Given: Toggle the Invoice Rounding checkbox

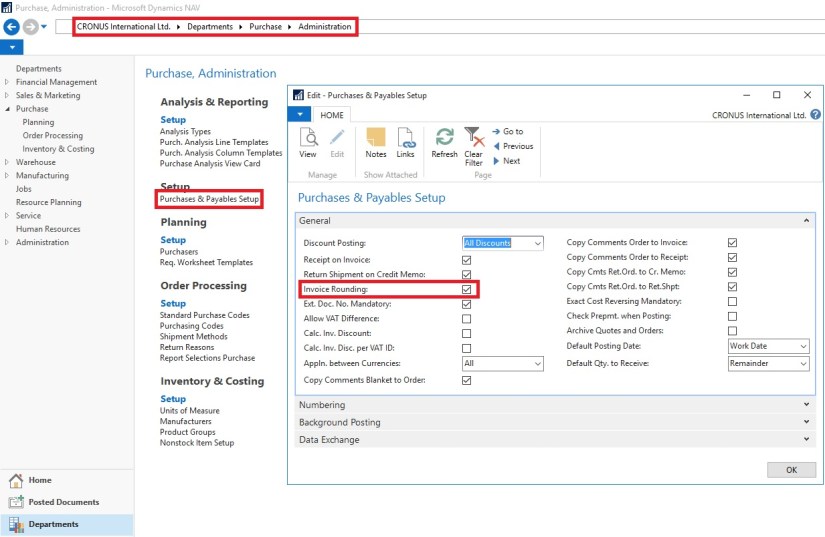Looking at the screenshot, I should pos(466,289).
